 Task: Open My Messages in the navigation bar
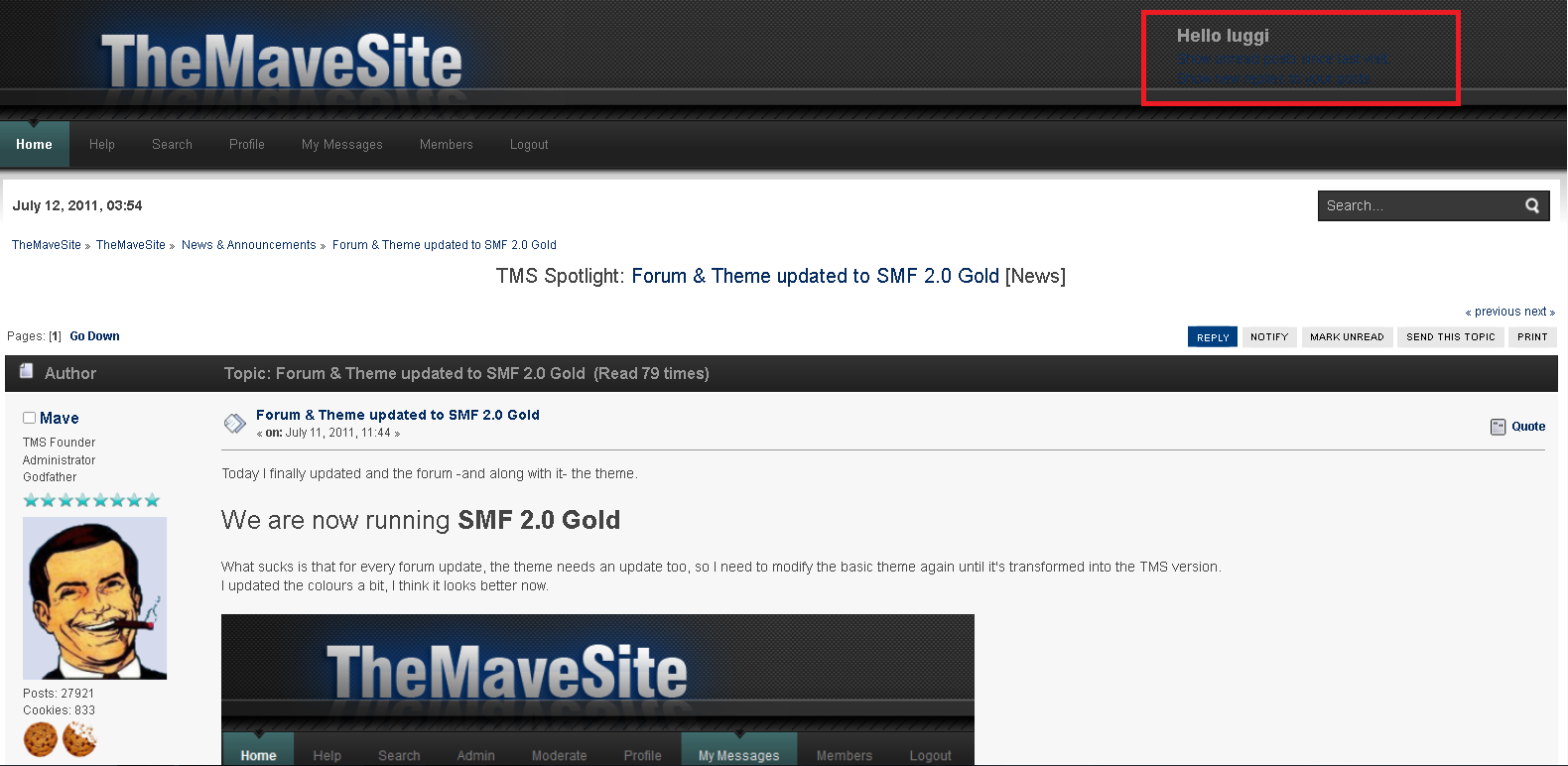[x=342, y=144]
